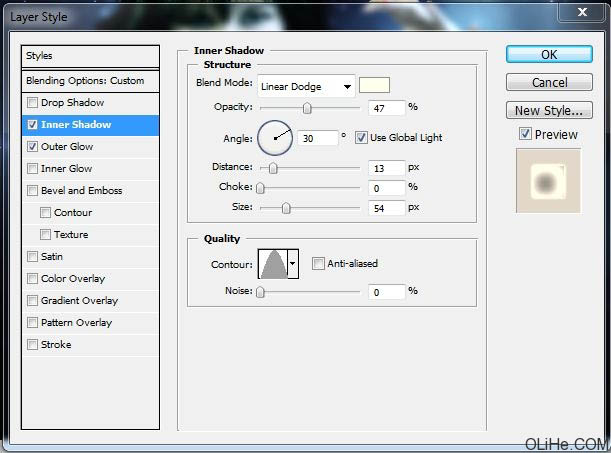Open the Blend Mode dropdown
The image size is (611, 453).
tap(305, 86)
